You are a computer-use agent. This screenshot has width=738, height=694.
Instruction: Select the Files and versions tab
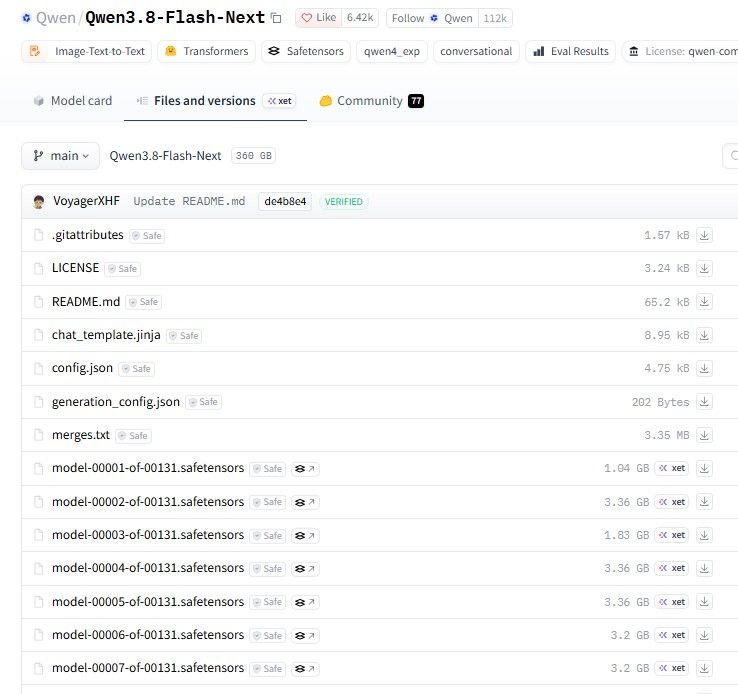click(215, 101)
